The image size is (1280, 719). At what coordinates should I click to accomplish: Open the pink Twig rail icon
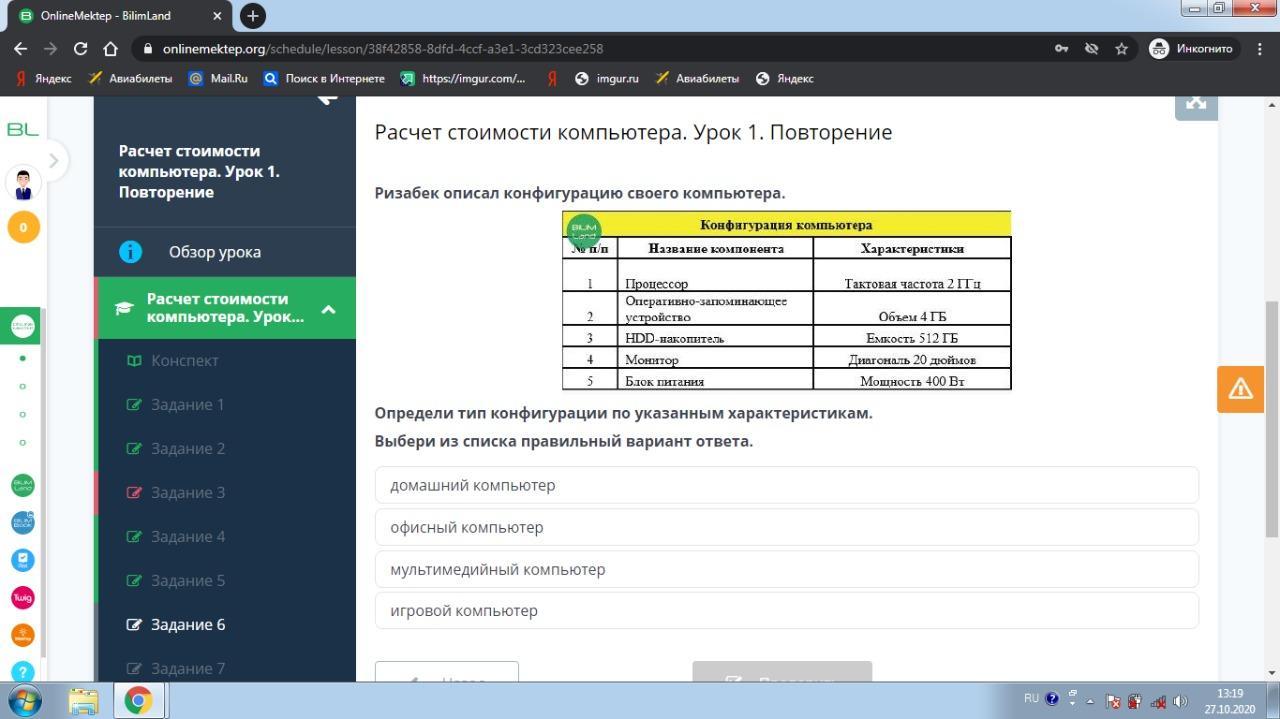coord(22,597)
